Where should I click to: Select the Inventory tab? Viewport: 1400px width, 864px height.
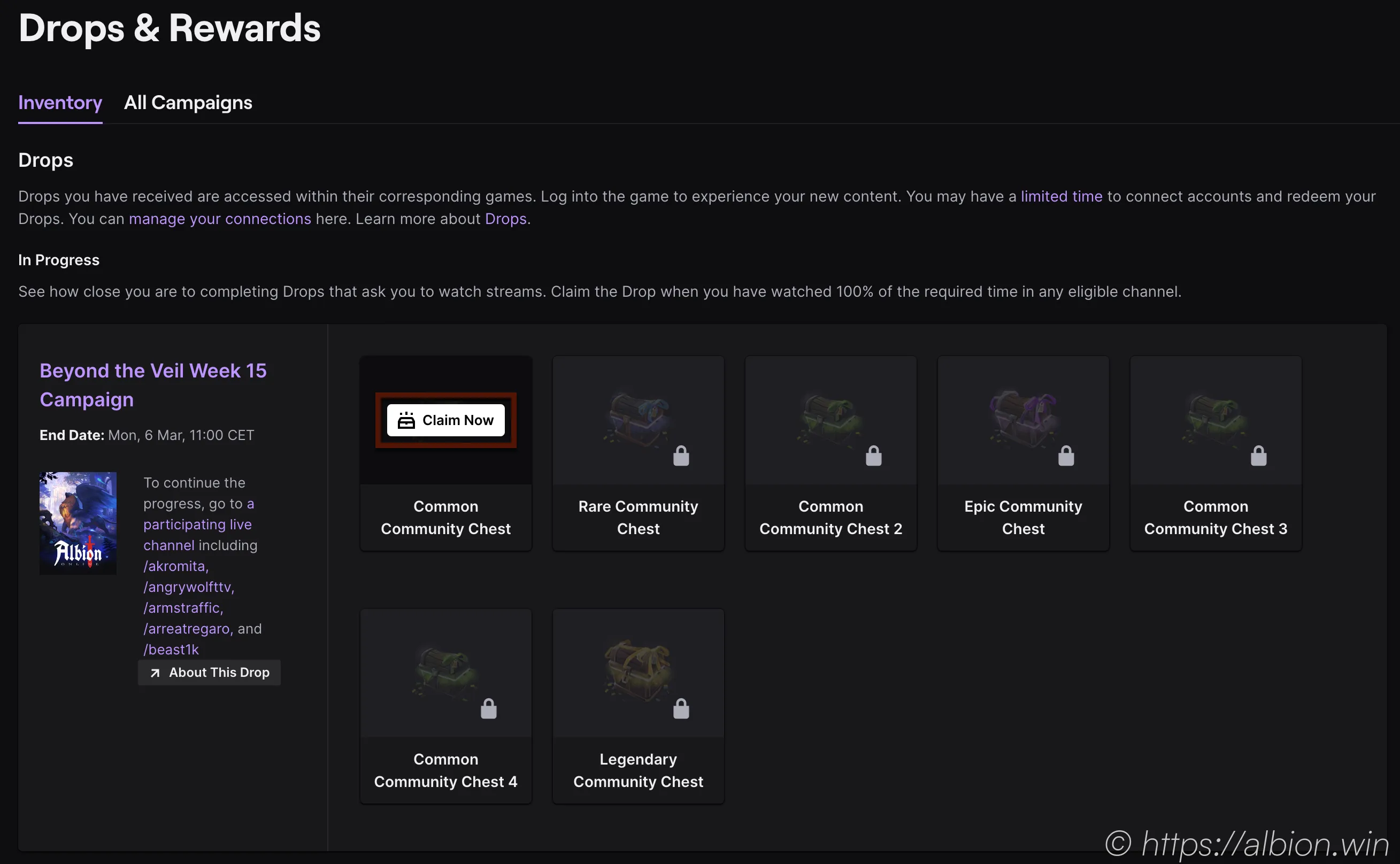[60, 103]
